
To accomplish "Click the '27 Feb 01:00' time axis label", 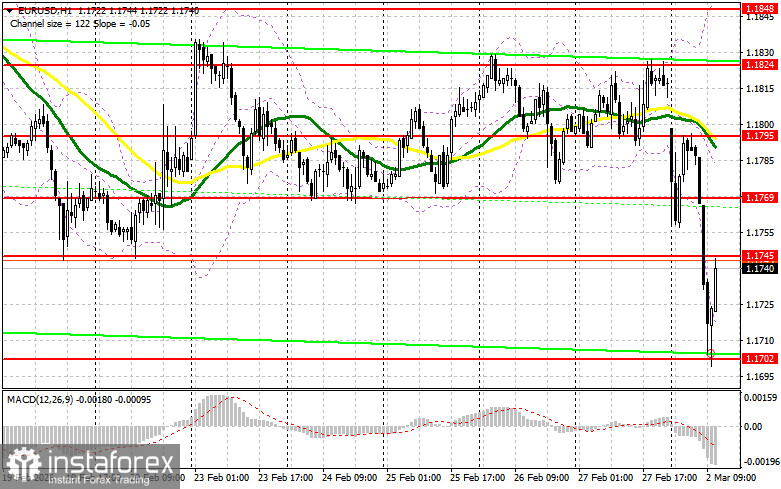I will [606, 478].
